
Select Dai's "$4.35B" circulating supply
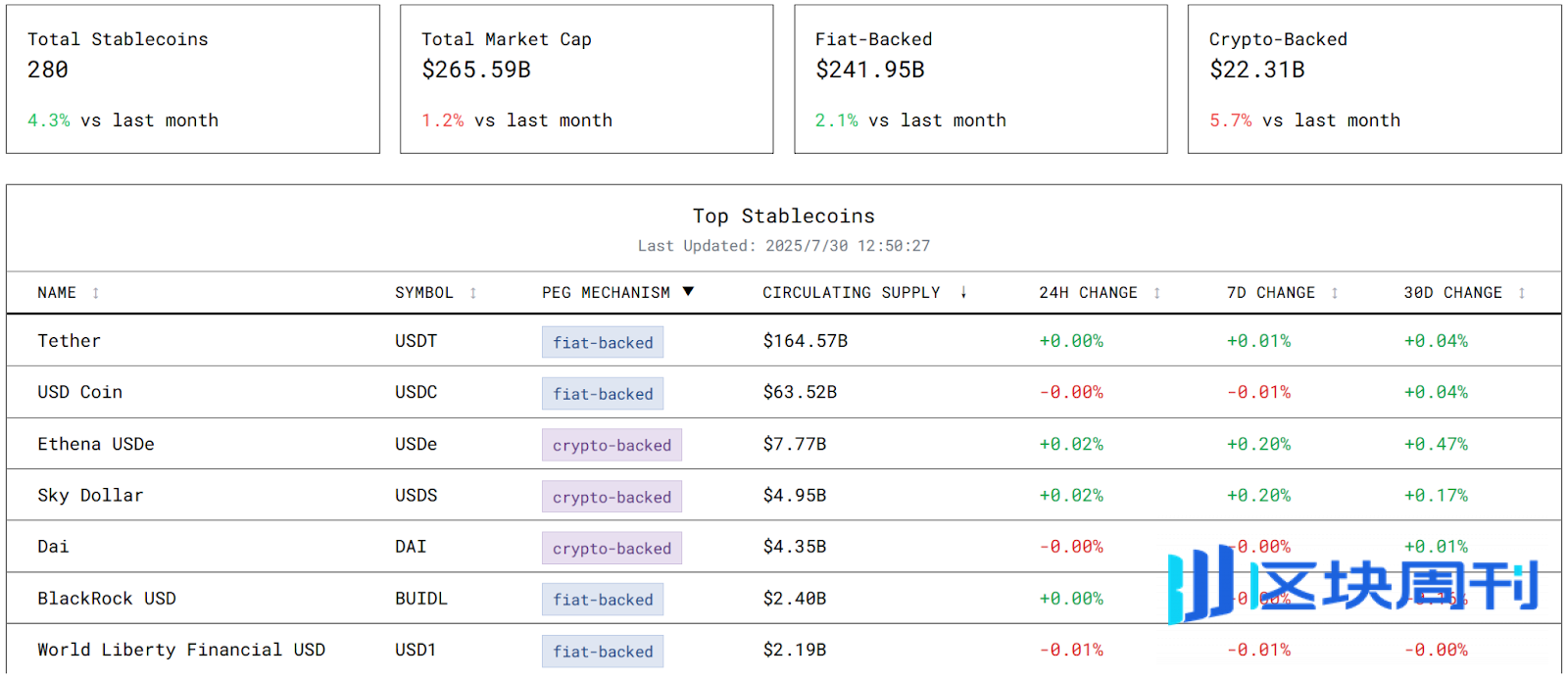click(x=795, y=547)
